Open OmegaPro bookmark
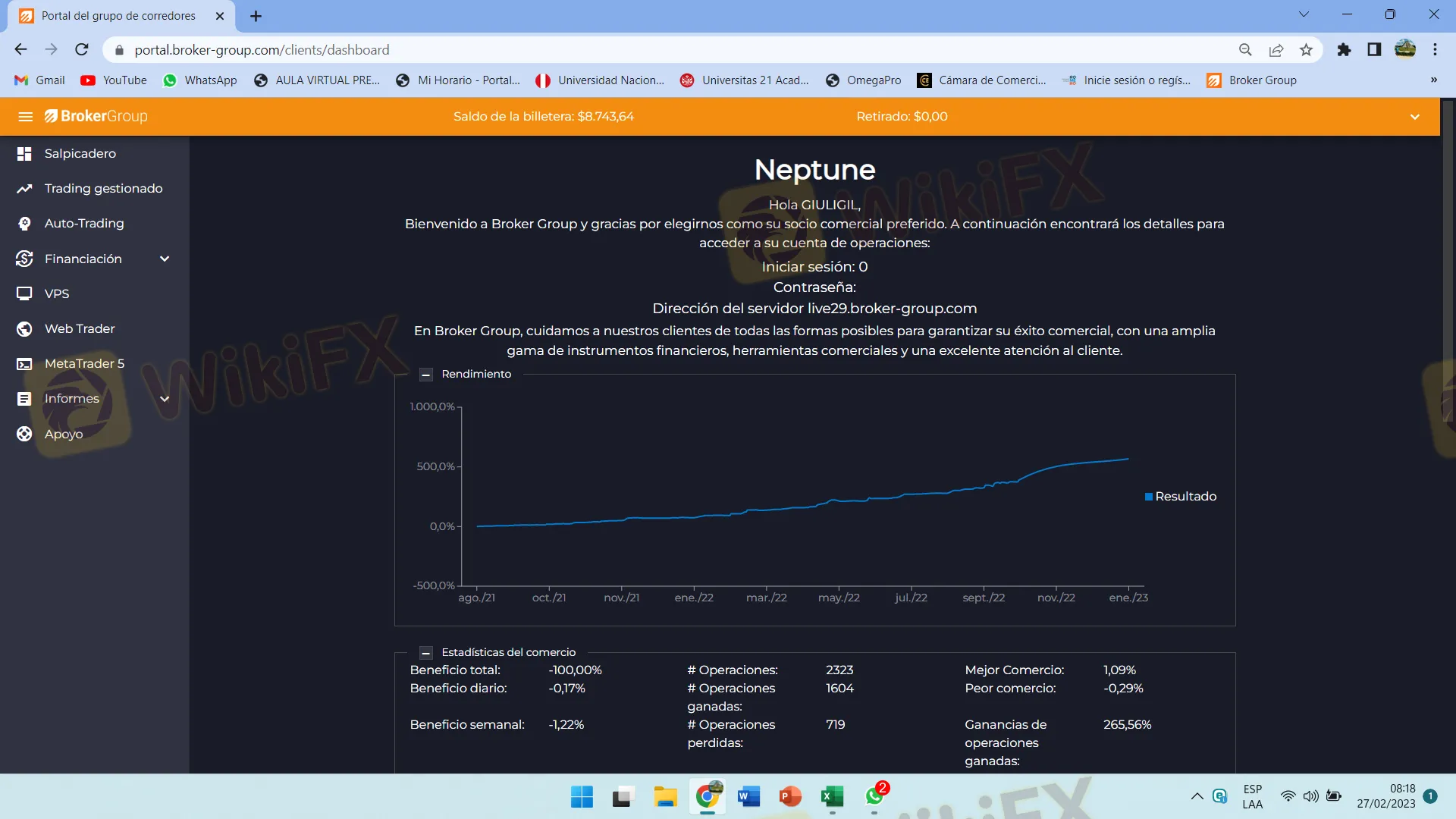The width and height of the screenshot is (1456, 819). 864,80
